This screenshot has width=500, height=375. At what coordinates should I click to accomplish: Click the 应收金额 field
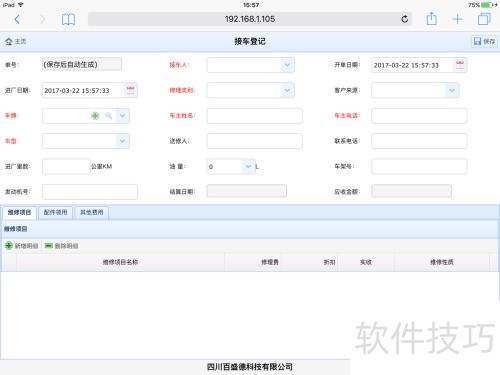point(412,191)
